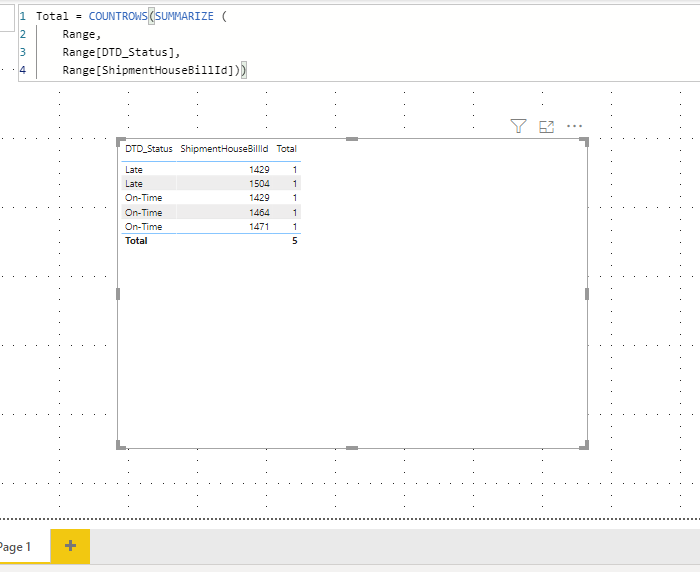The width and height of the screenshot is (700, 572).
Task: Sort by ShipmentHouseBillId column header
Action: (224, 149)
